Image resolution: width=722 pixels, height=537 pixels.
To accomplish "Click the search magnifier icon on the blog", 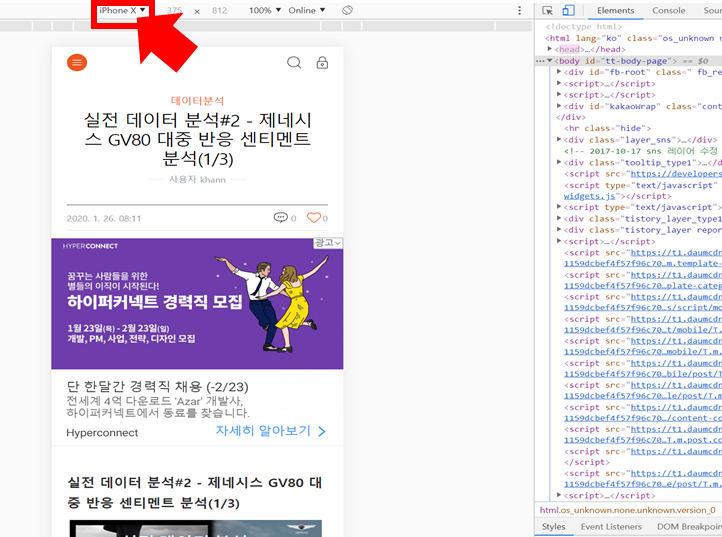I will pos(294,62).
